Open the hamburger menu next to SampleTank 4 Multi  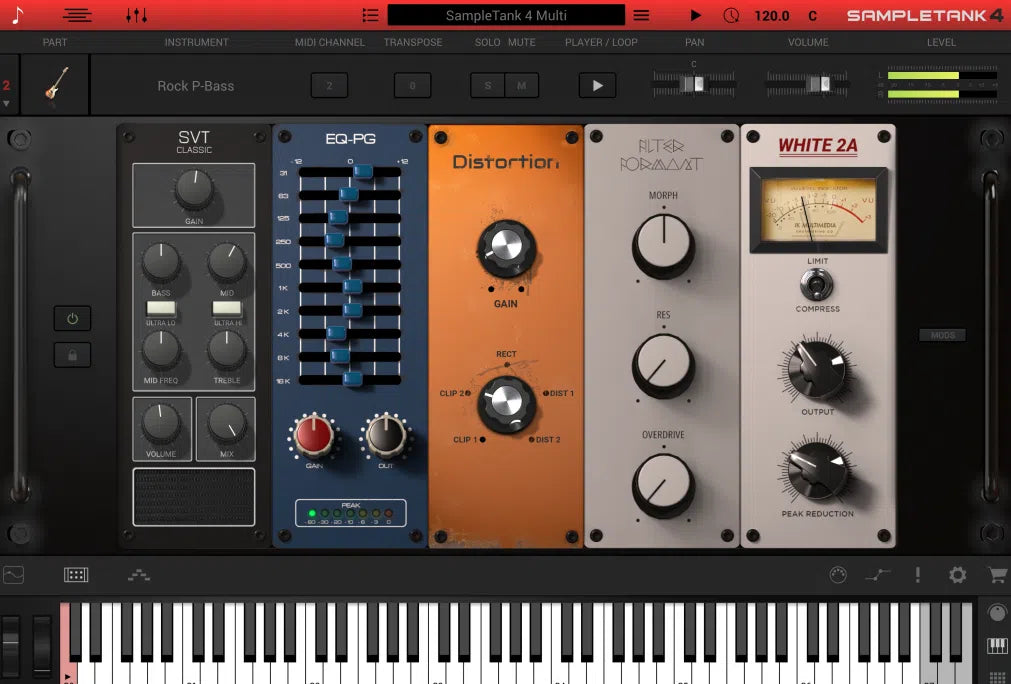pos(641,15)
